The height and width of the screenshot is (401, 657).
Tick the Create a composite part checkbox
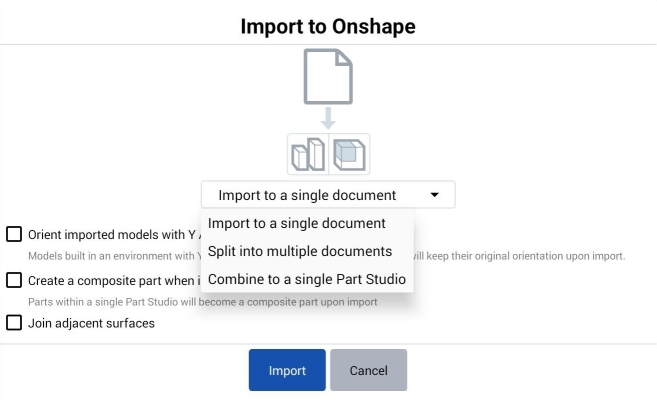tap(14, 280)
